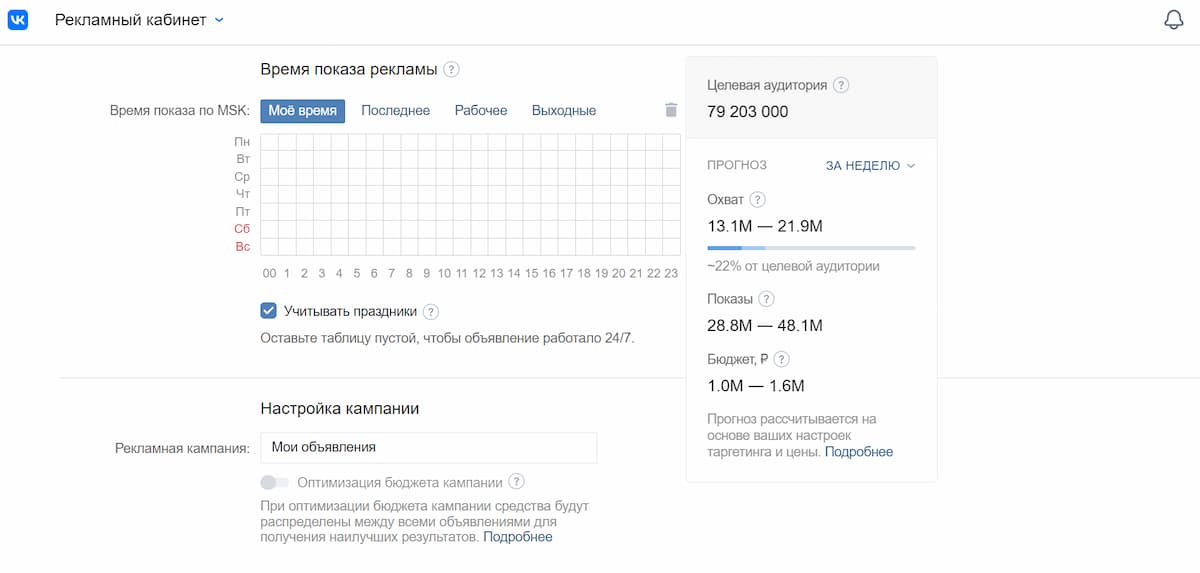The height and width of the screenshot is (573, 1200).
Task: Open the За неделю forecast period dropdown
Action: pyautogui.click(x=870, y=166)
